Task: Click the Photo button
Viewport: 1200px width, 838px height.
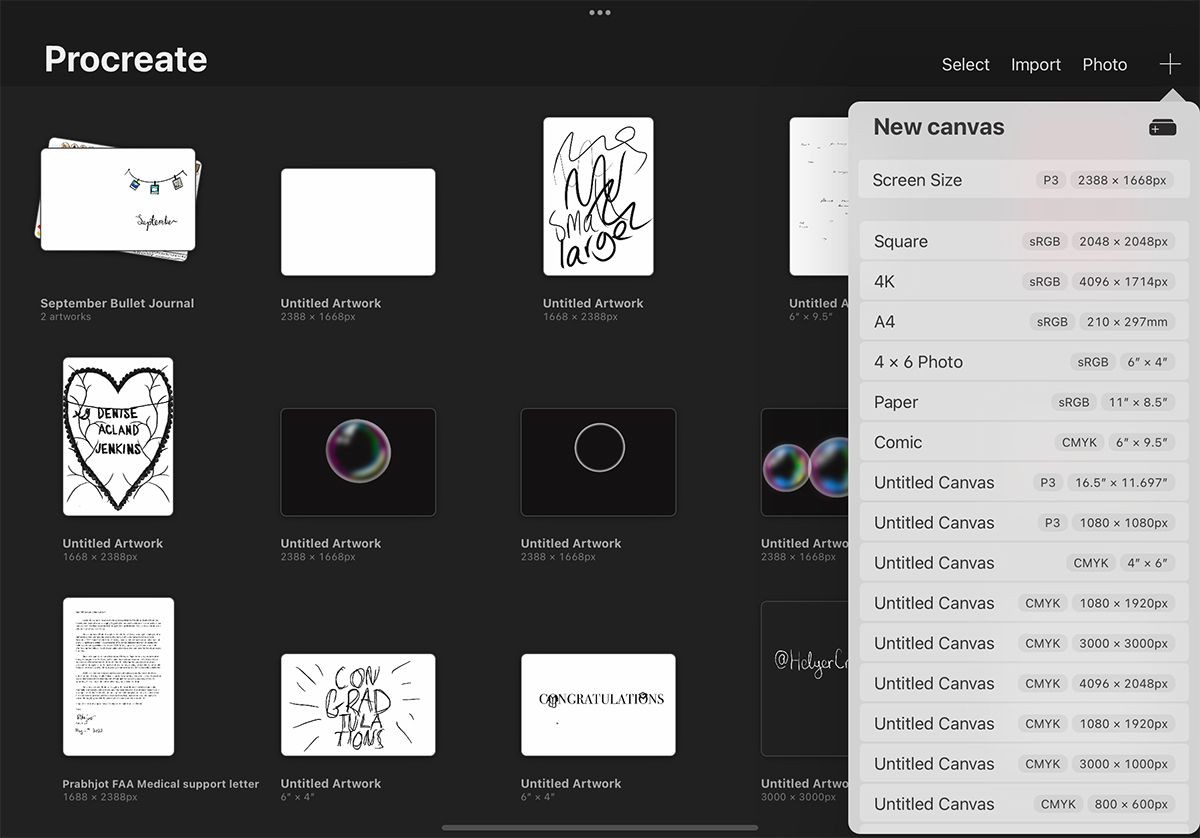Action: (x=1104, y=64)
